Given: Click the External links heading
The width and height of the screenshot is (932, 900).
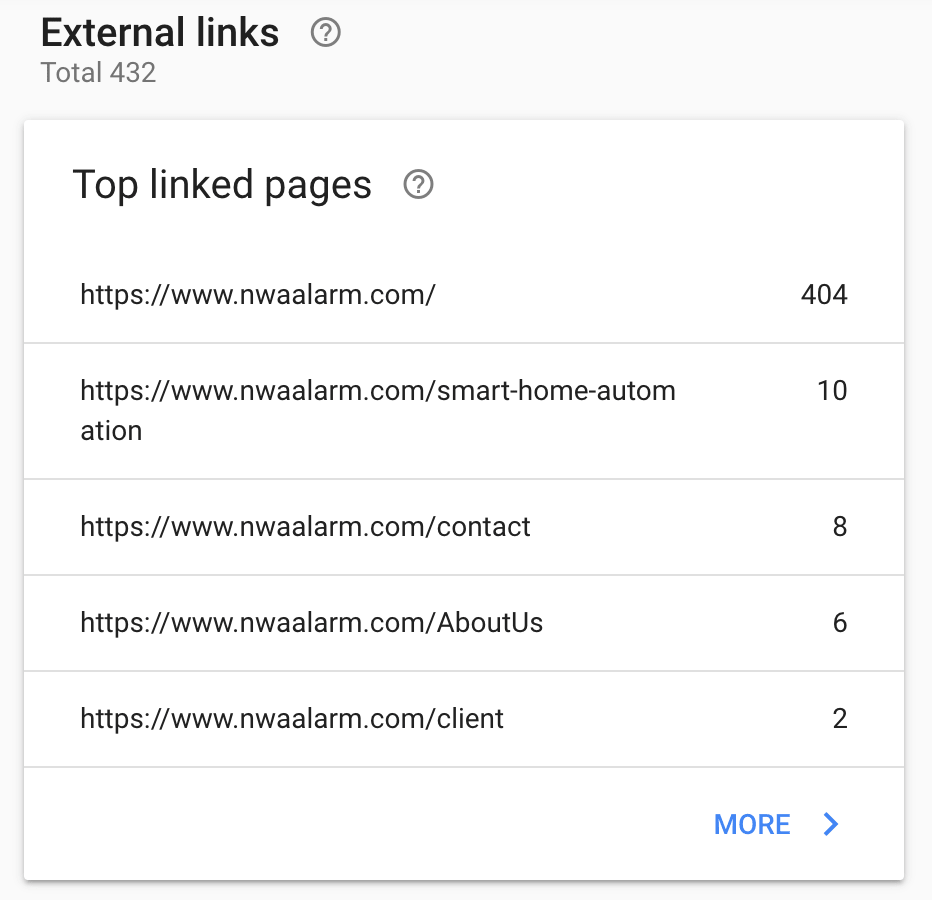Looking at the screenshot, I should (160, 33).
